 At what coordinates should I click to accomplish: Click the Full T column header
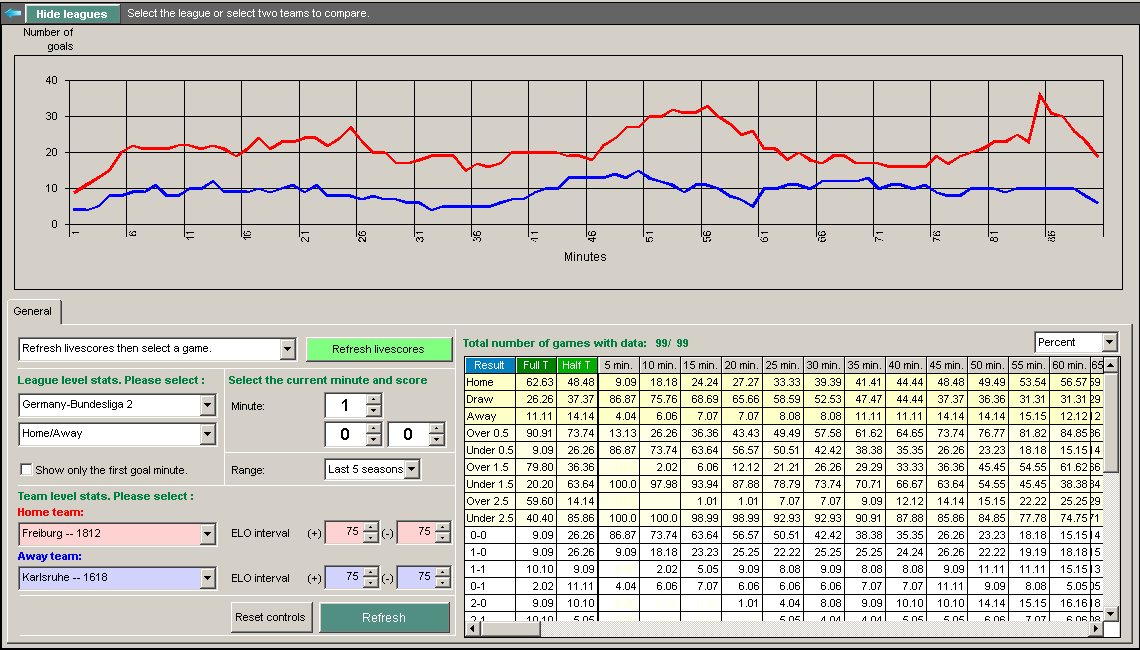coord(536,366)
